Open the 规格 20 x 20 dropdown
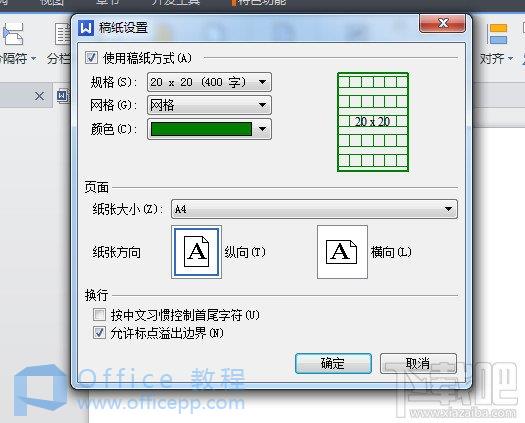This screenshot has width=525, height=423. tap(209, 82)
